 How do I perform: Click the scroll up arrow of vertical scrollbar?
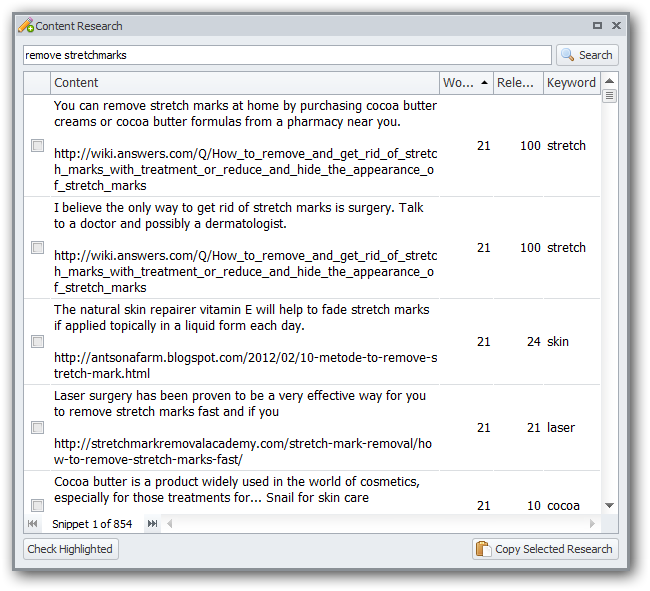(609, 81)
